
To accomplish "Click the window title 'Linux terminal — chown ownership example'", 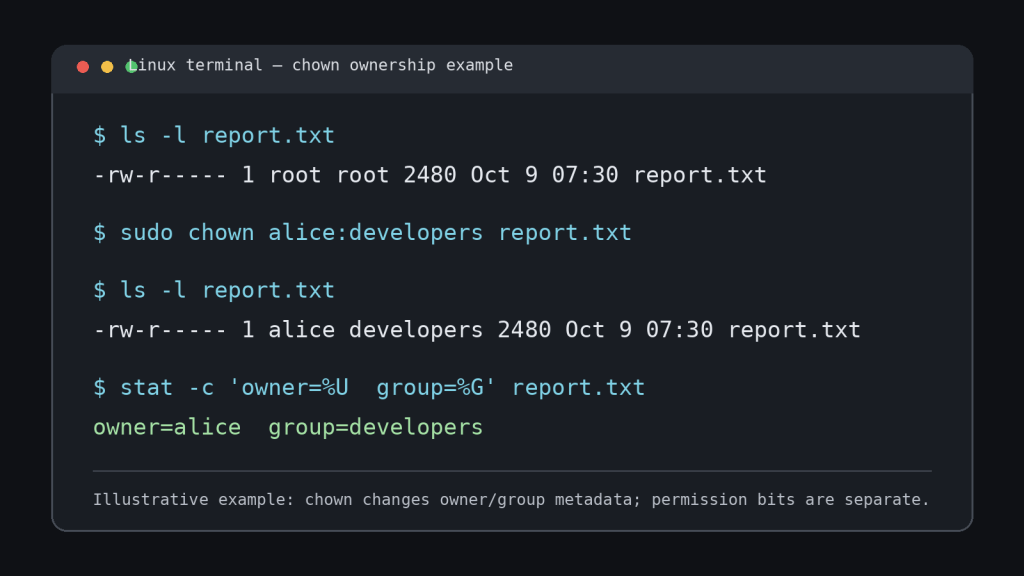I will [x=320, y=65].
